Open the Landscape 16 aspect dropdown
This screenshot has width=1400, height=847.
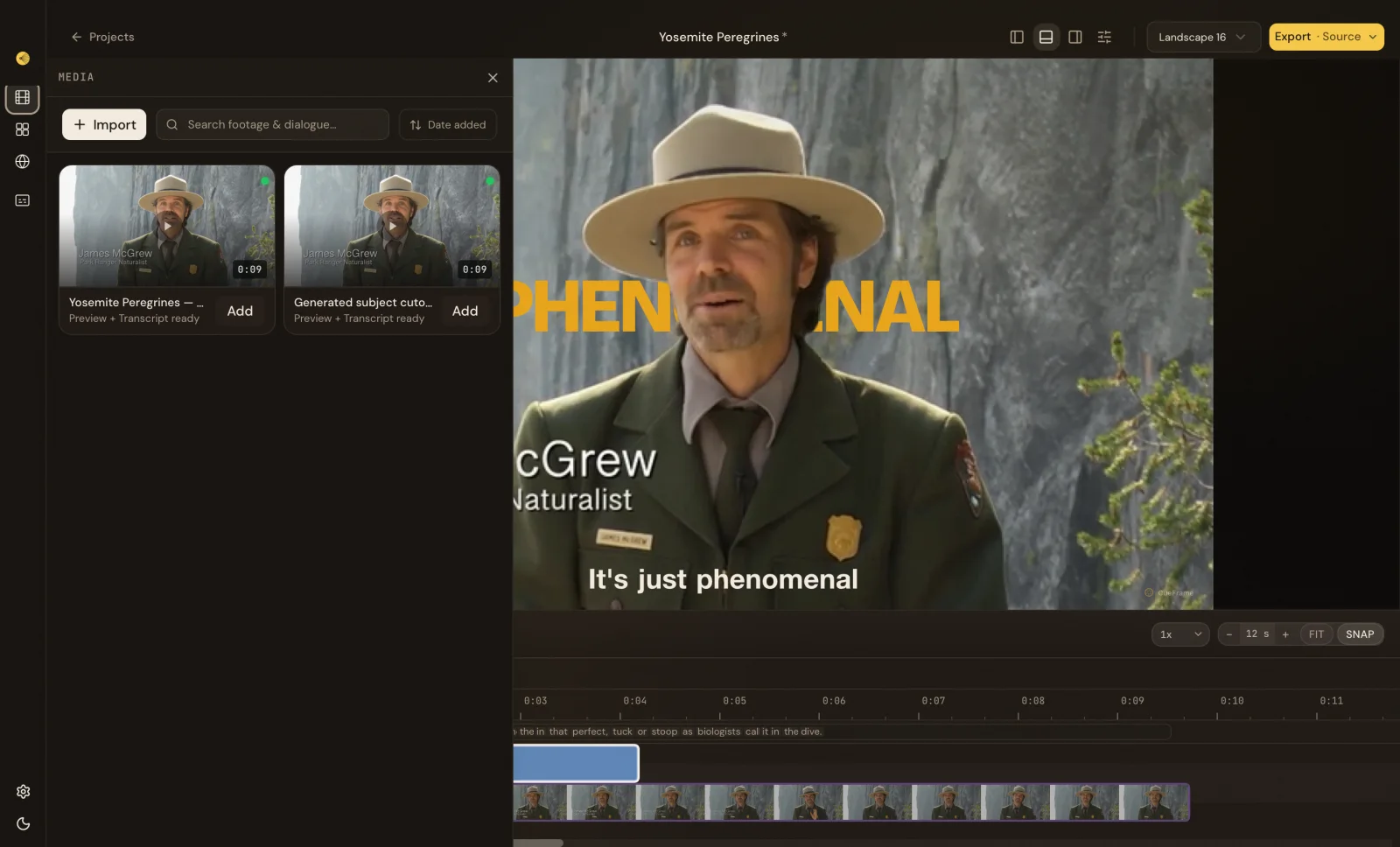click(x=1203, y=37)
